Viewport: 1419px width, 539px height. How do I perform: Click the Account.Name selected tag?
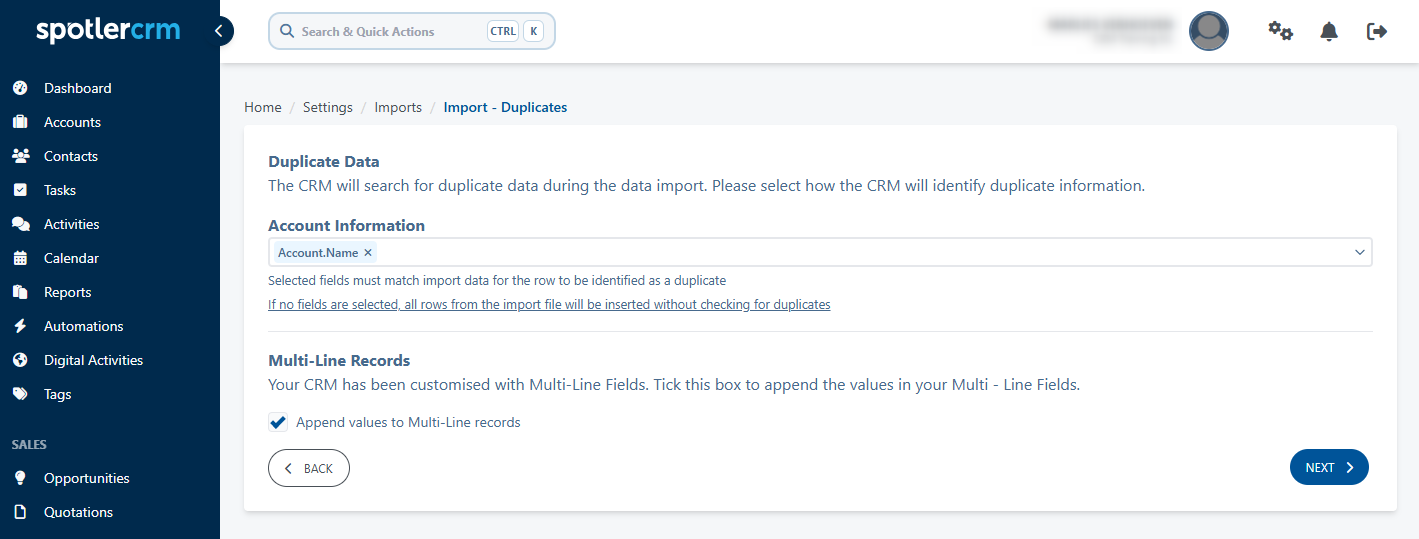tap(325, 253)
